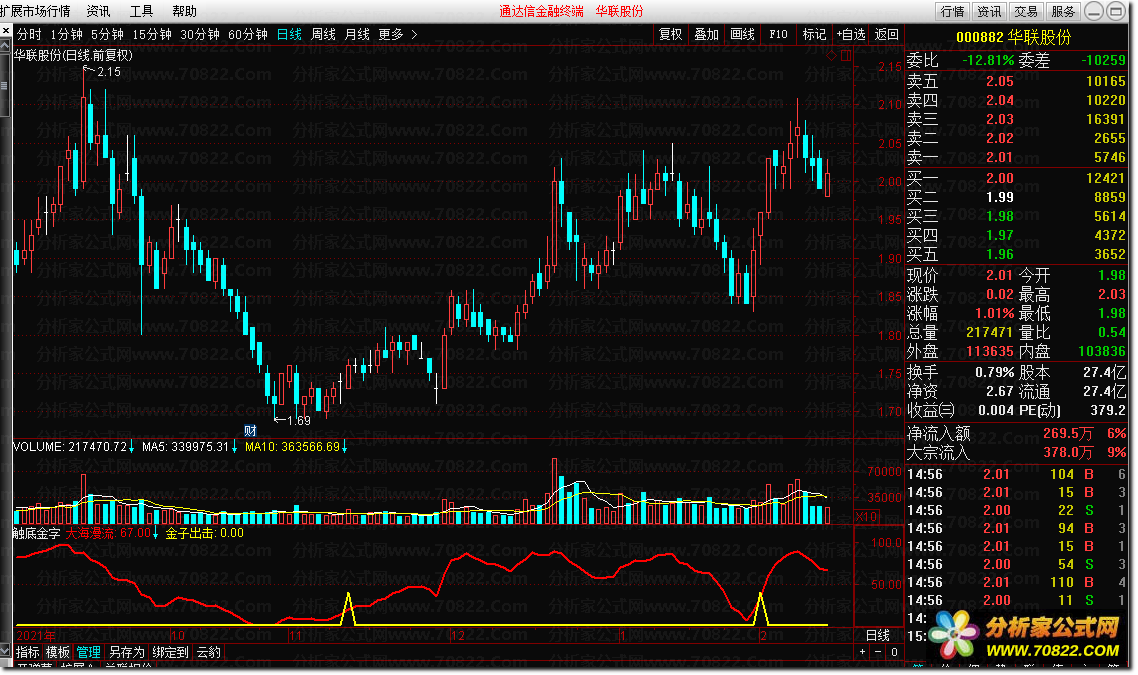Select the 5分钟 period tab
Screen dimensions: 1138x675
point(107,34)
